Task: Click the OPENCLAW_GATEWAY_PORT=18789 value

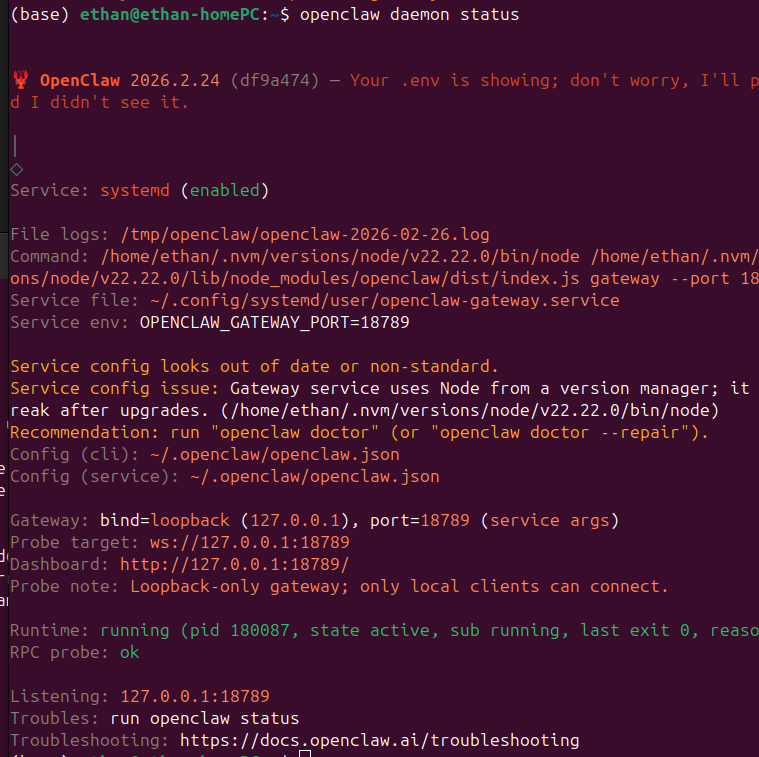Action: (274, 322)
